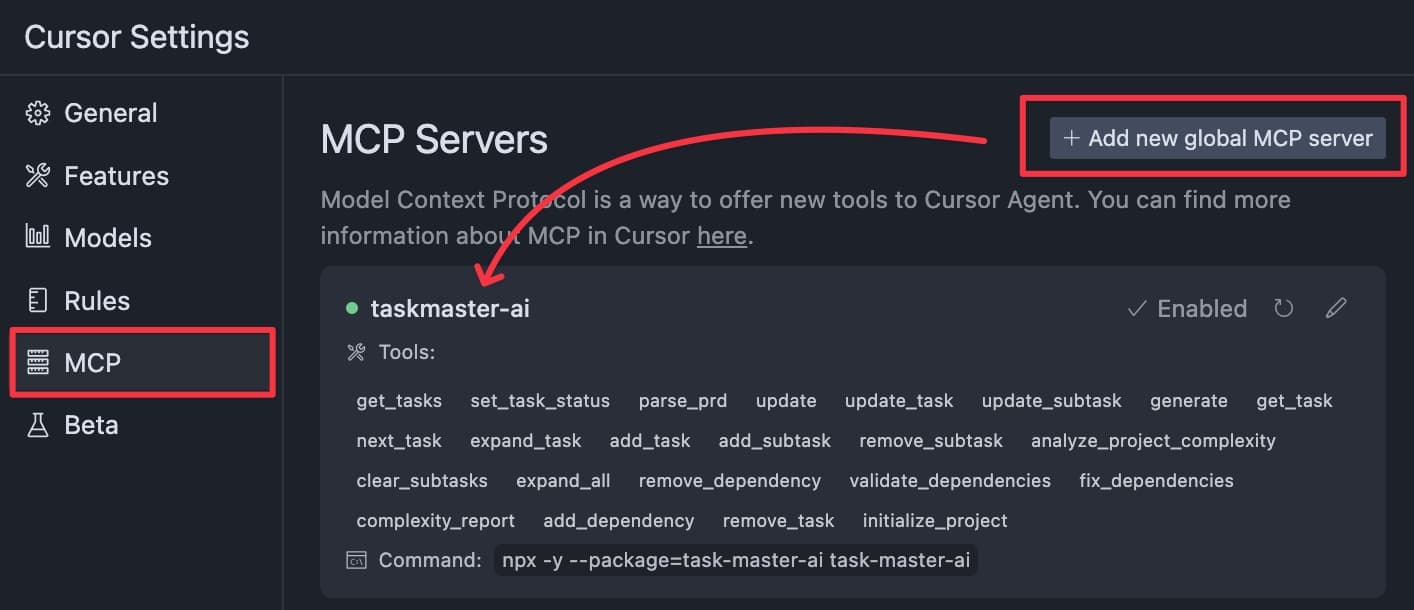Click the add_task tool
The width and height of the screenshot is (1414, 610).
pos(650,441)
